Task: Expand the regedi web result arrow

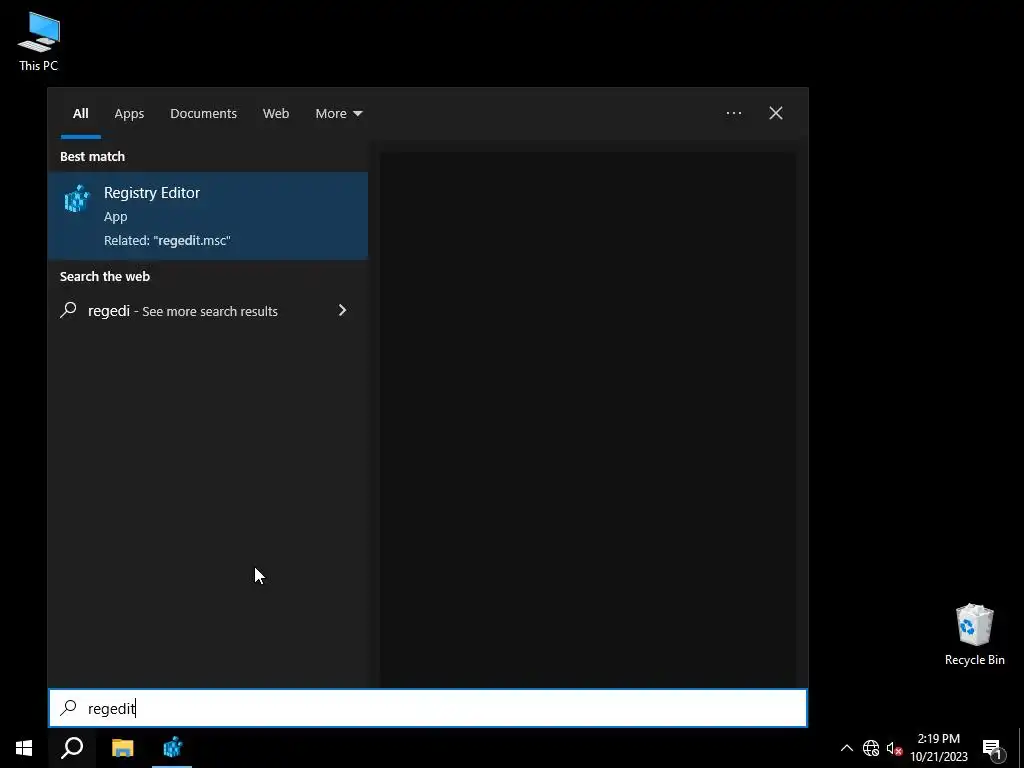Action: pyautogui.click(x=342, y=310)
